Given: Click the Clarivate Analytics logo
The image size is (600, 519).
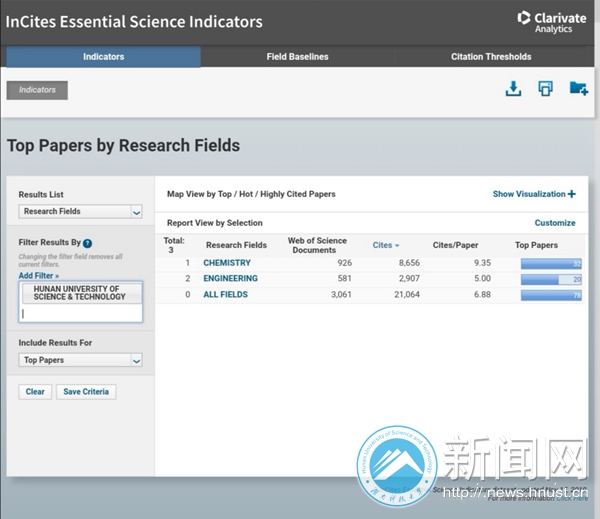Looking at the screenshot, I should (x=552, y=22).
